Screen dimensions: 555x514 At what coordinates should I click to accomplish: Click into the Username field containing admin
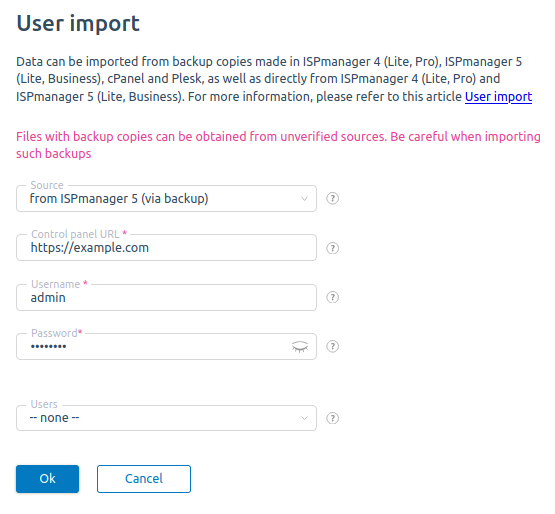click(166, 297)
